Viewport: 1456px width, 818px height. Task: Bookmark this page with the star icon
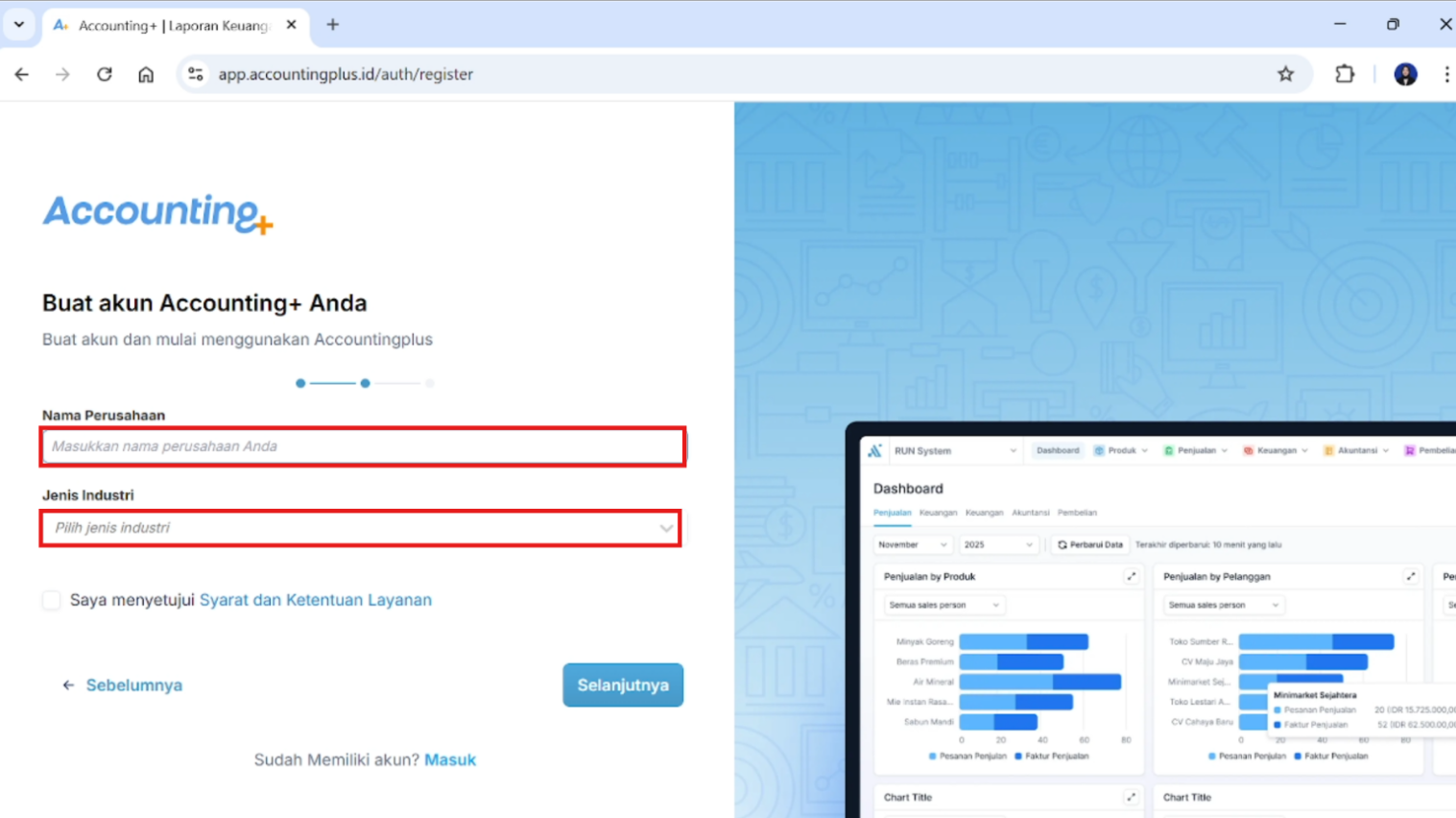[x=1286, y=74]
